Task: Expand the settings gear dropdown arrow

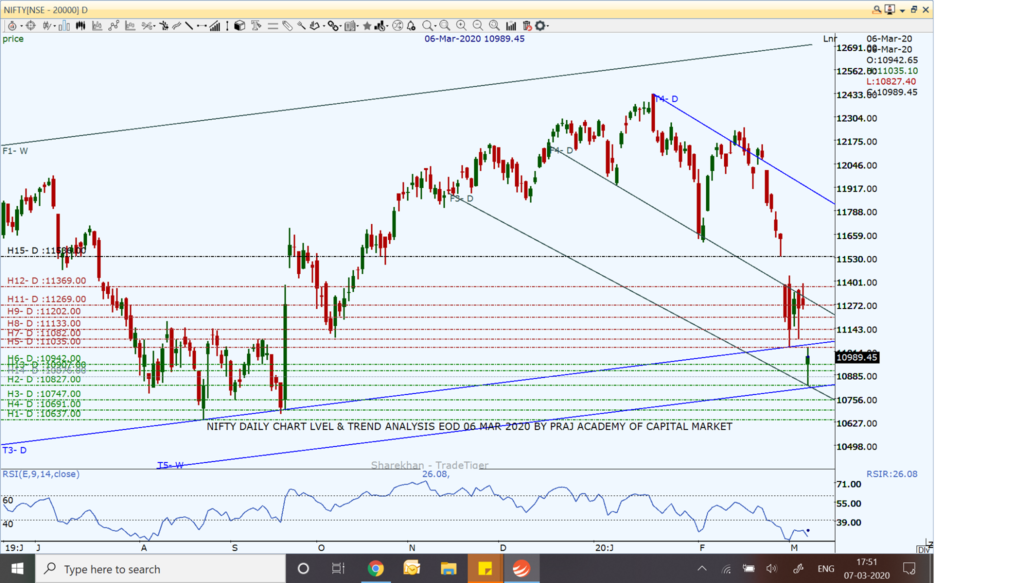Action: click(x=548, y=26)
